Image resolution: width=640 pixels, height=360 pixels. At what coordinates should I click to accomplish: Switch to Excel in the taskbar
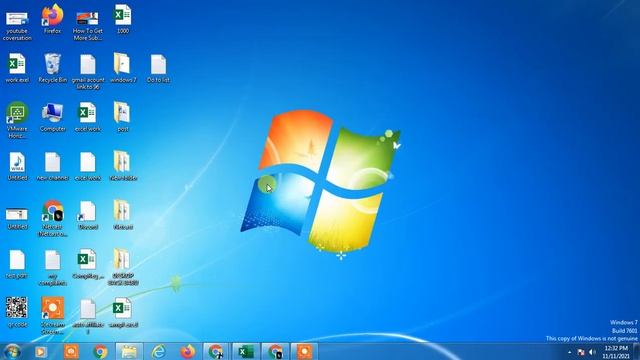[x=246, y=351]
